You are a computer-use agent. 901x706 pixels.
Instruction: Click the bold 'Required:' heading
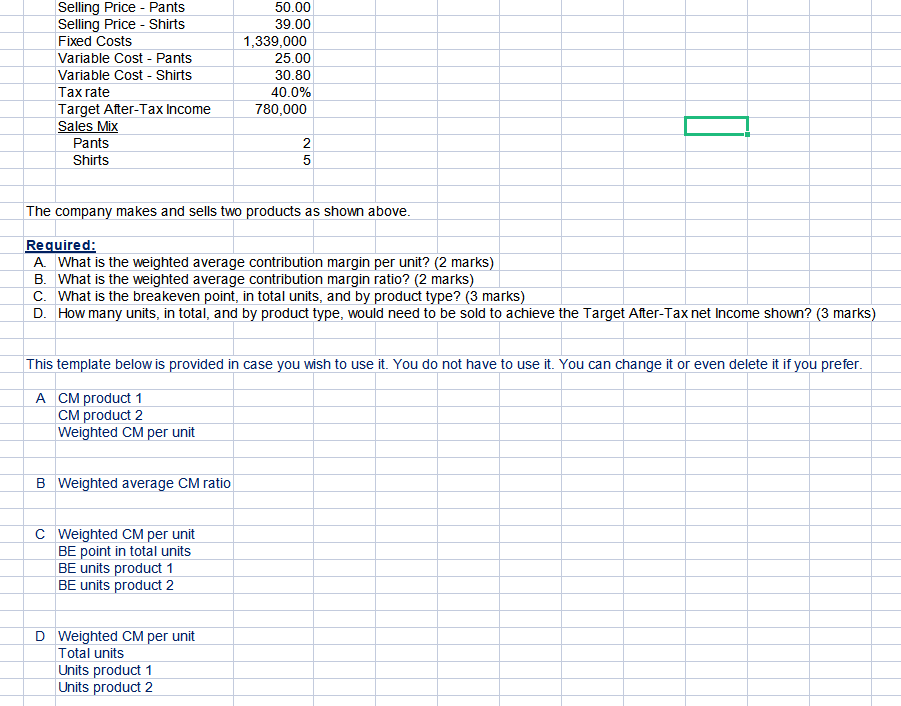click(60, 245)
